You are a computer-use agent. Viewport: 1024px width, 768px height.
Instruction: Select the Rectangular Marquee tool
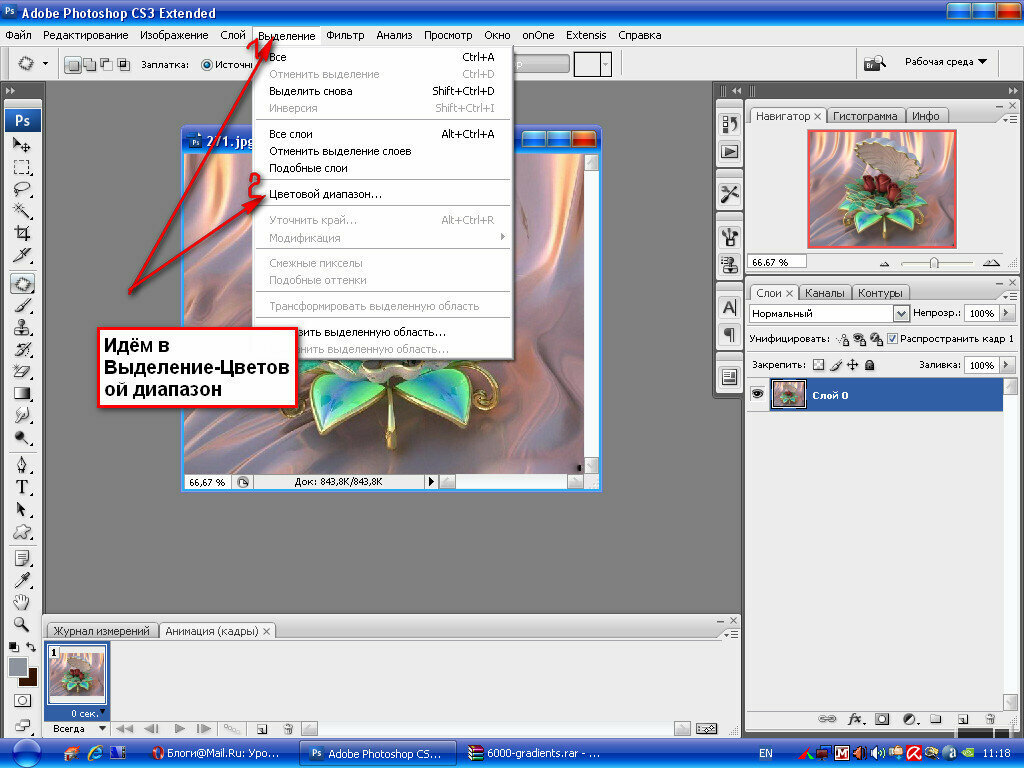point(22,167)
